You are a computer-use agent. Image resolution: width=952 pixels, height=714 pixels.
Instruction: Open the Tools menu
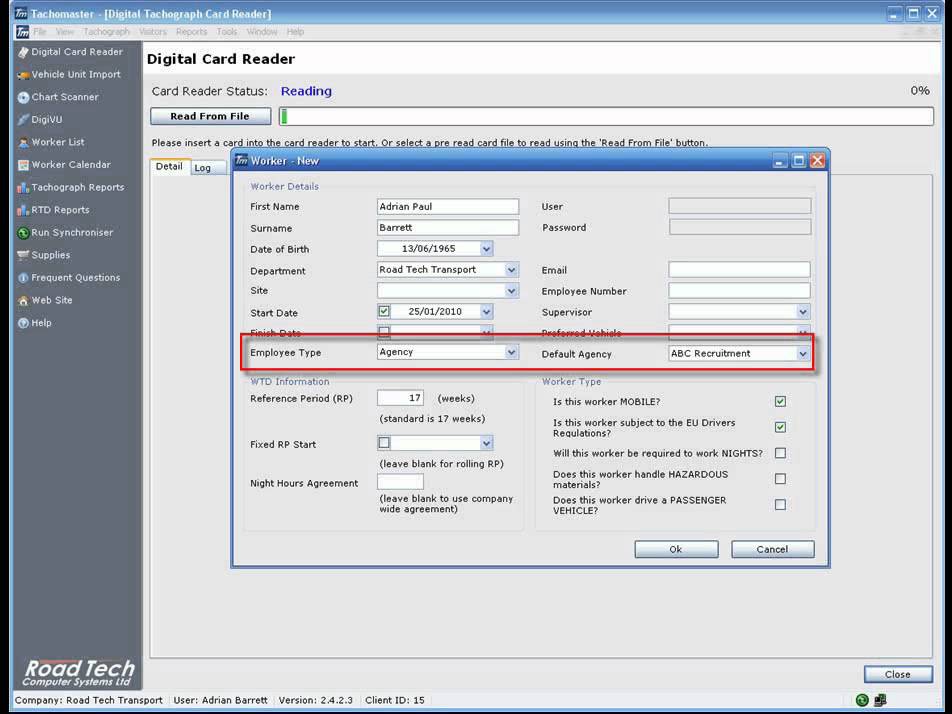pyautogui.click(x=227, y=32)
